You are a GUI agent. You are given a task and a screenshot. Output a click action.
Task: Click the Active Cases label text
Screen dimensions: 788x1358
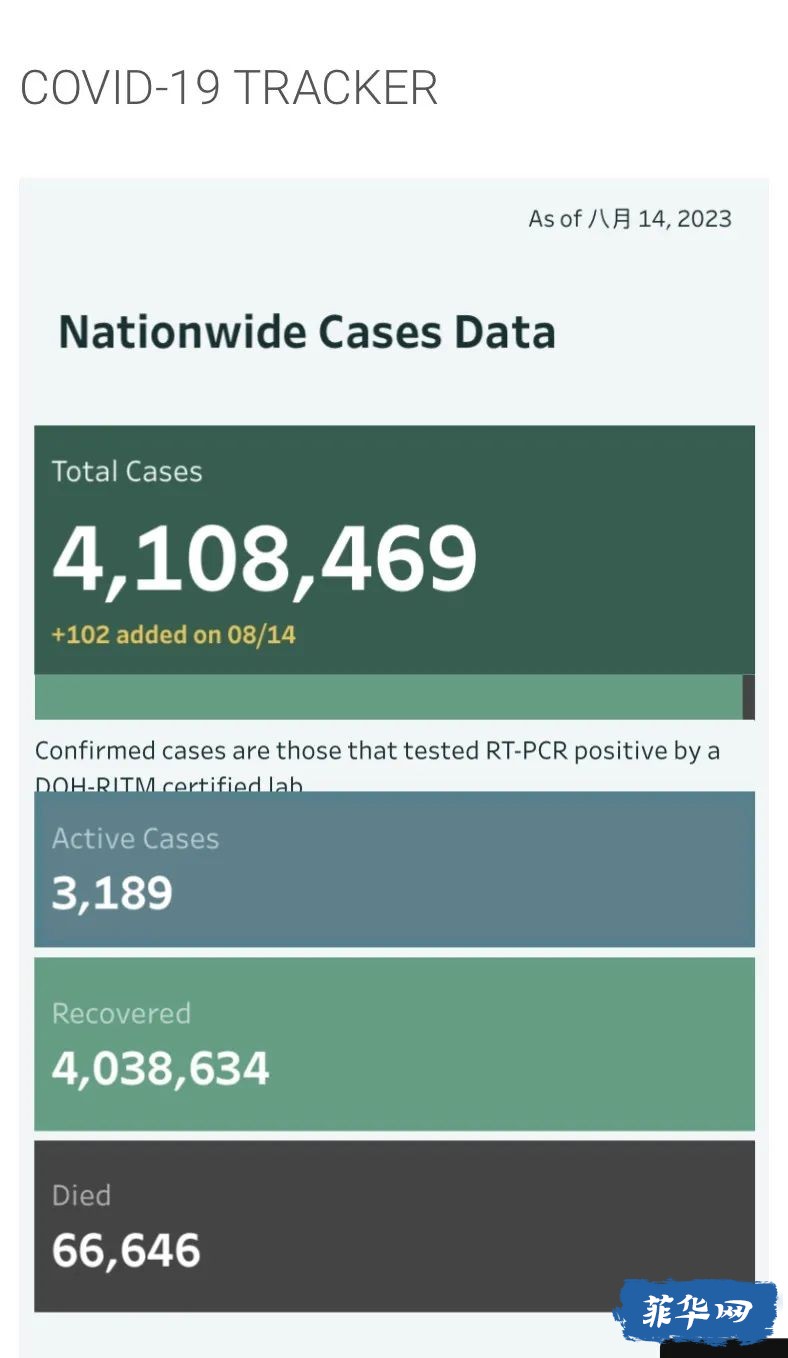[135, 838]
